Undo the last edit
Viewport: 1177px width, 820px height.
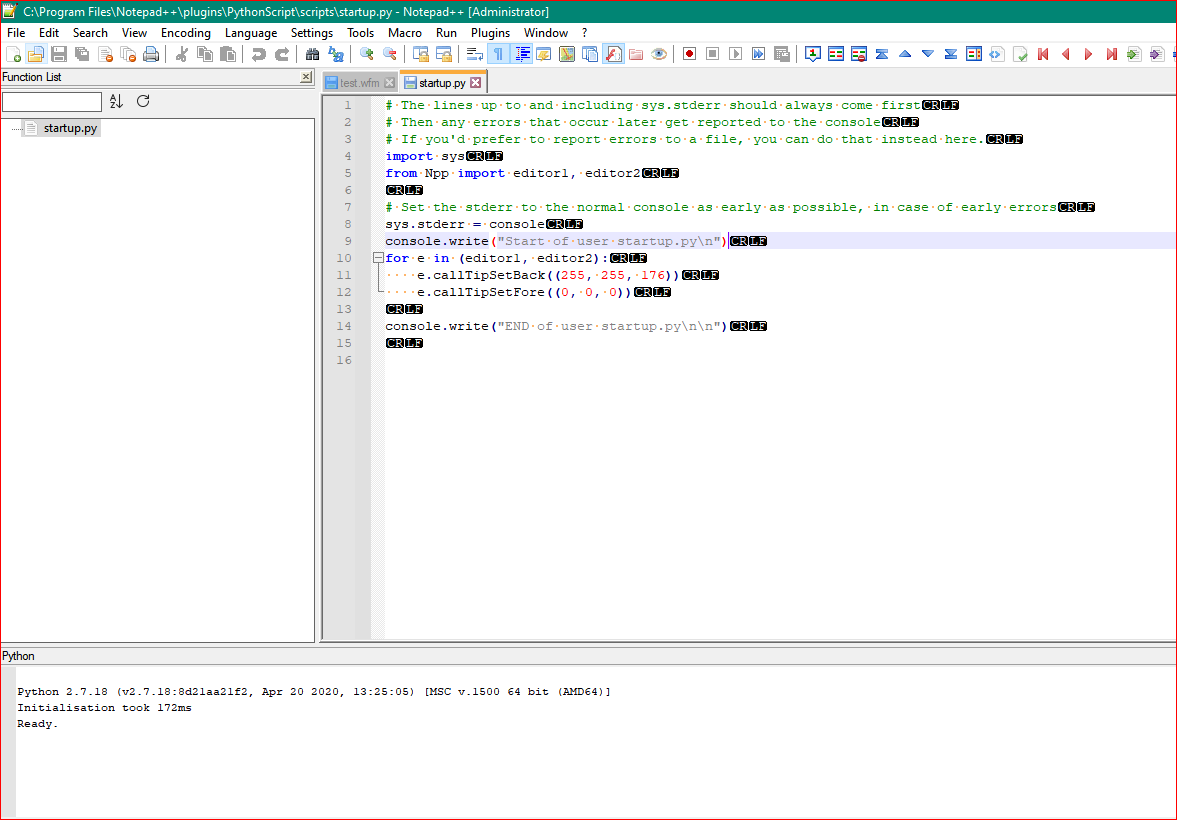click(x=258, y=53)
